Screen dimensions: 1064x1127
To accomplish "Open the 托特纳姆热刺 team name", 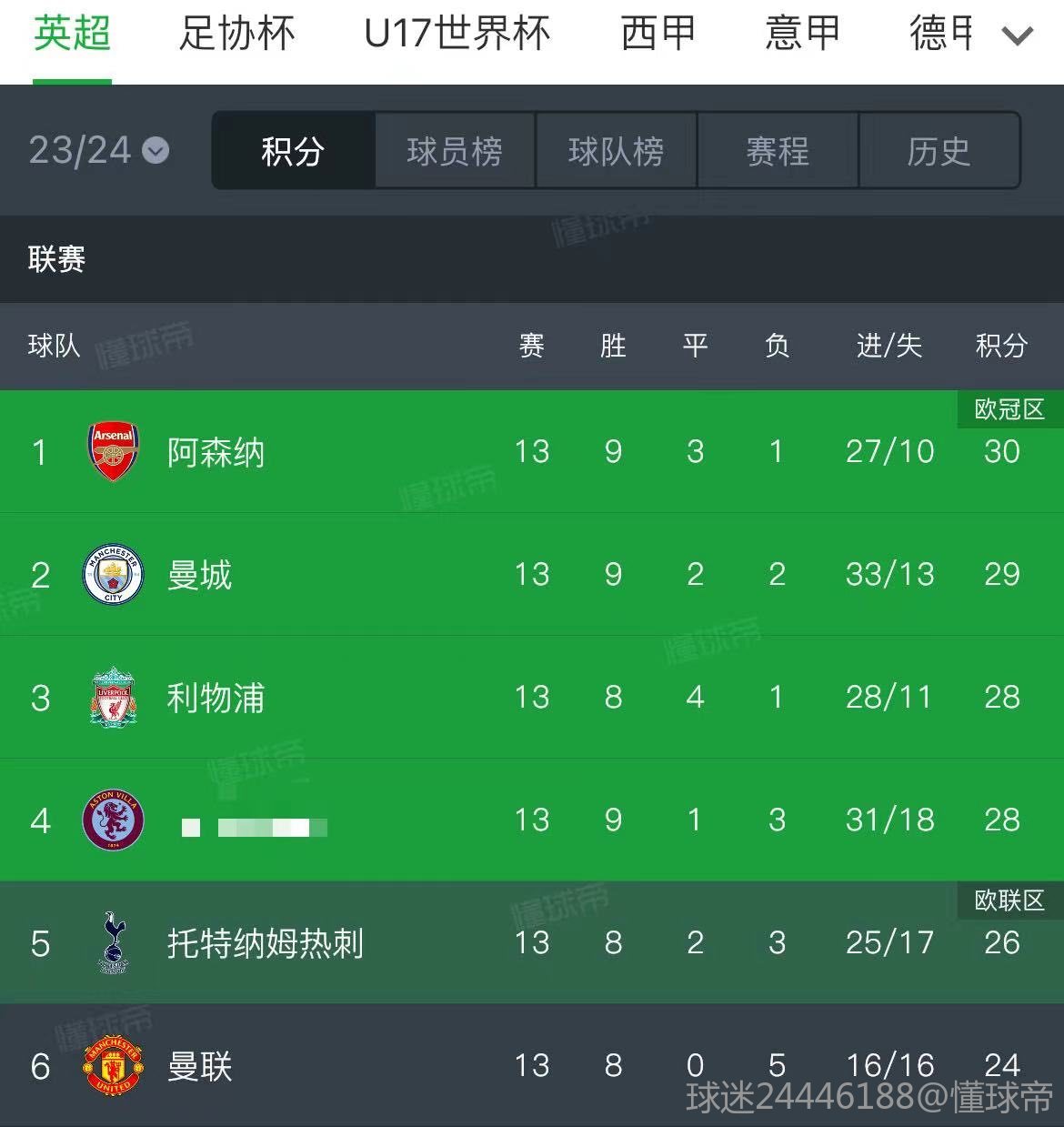I will (x=265, y=943).
